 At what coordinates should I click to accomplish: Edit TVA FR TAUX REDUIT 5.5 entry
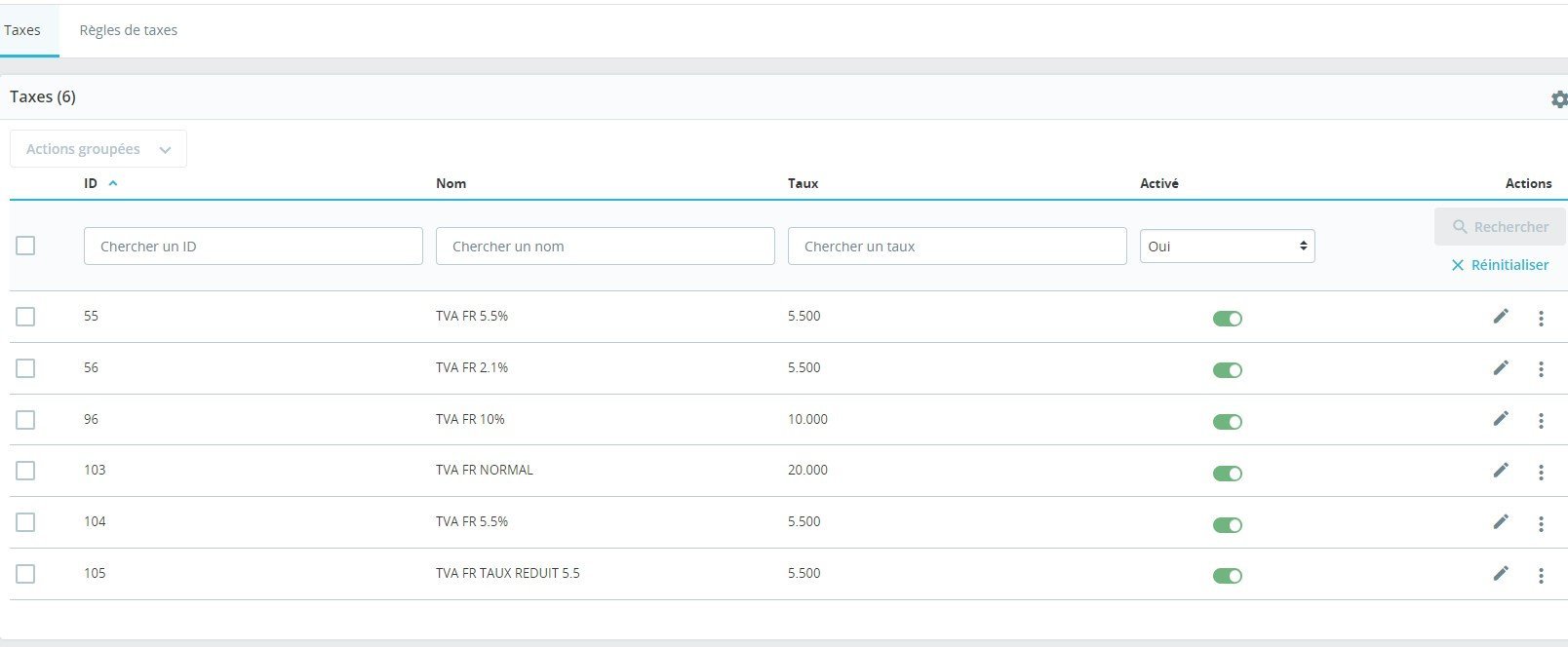[1501, 573]
